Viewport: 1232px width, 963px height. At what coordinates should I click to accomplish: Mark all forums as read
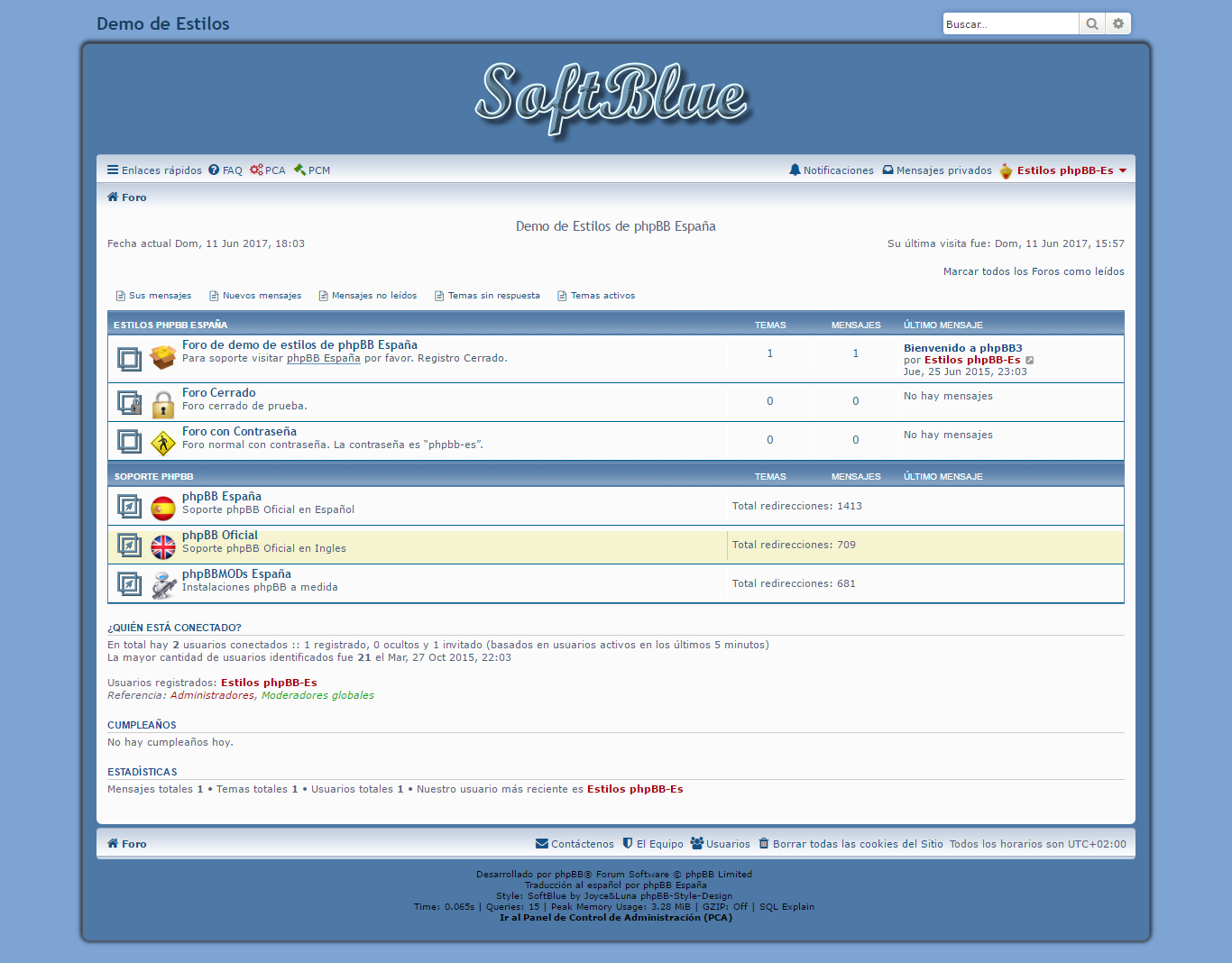pyautogui.click(x=1034, y=271)
